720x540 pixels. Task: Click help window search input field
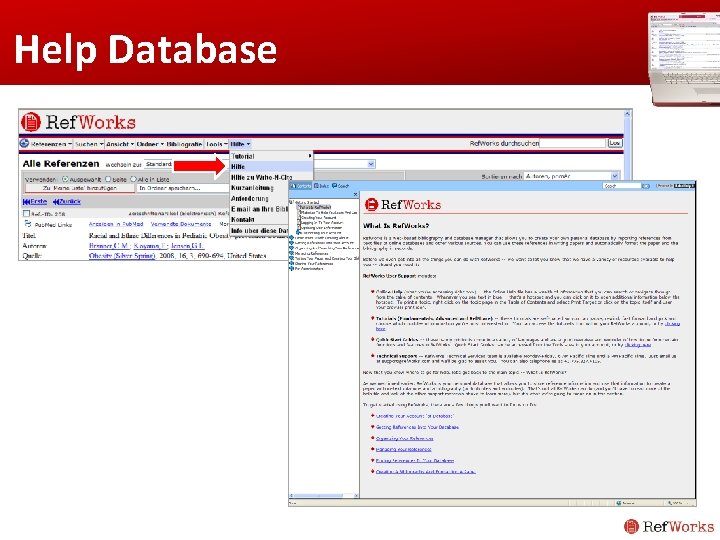(621, 186)
